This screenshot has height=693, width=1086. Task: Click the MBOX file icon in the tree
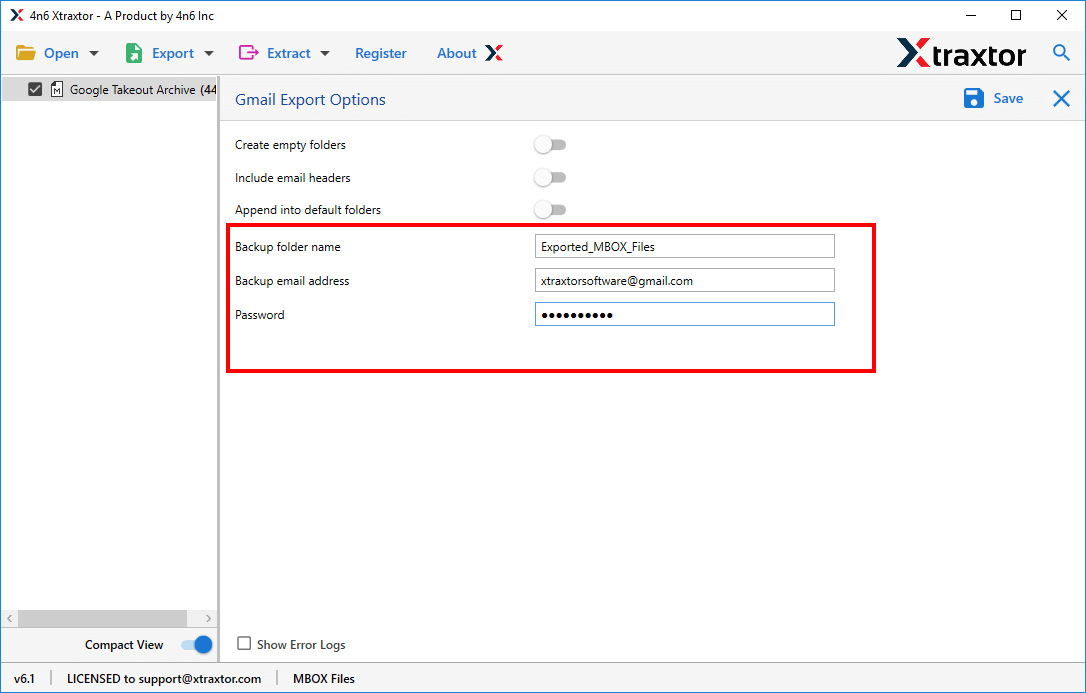click(x=57, y=89)
